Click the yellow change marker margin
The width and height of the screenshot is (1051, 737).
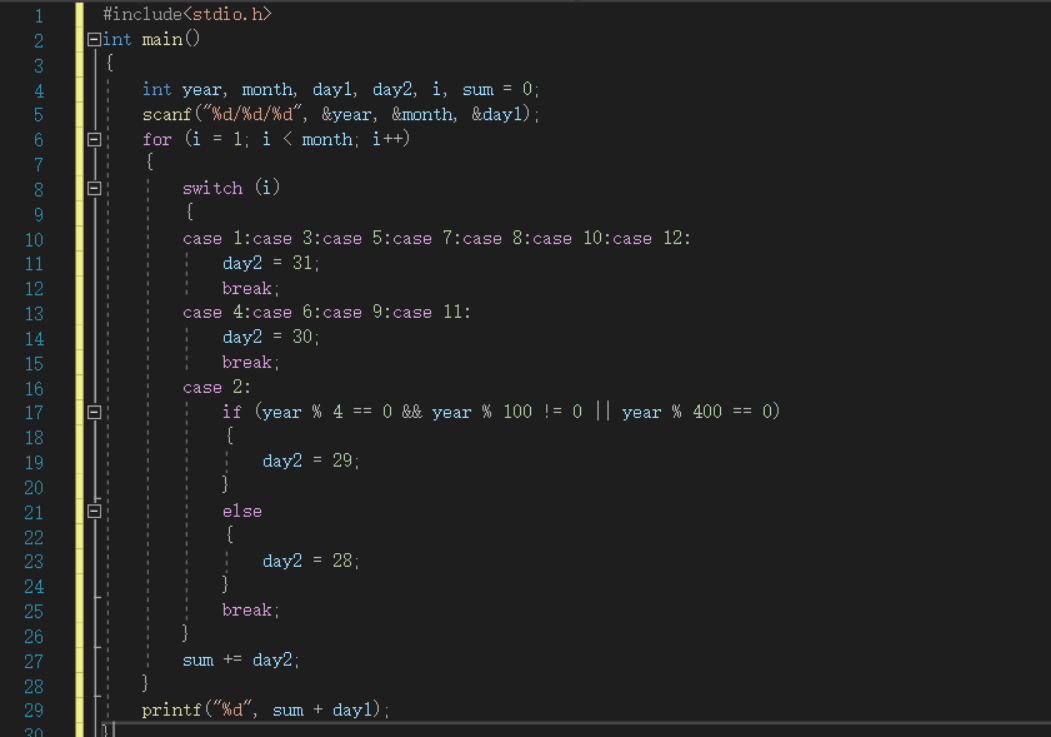coord(80,368)
